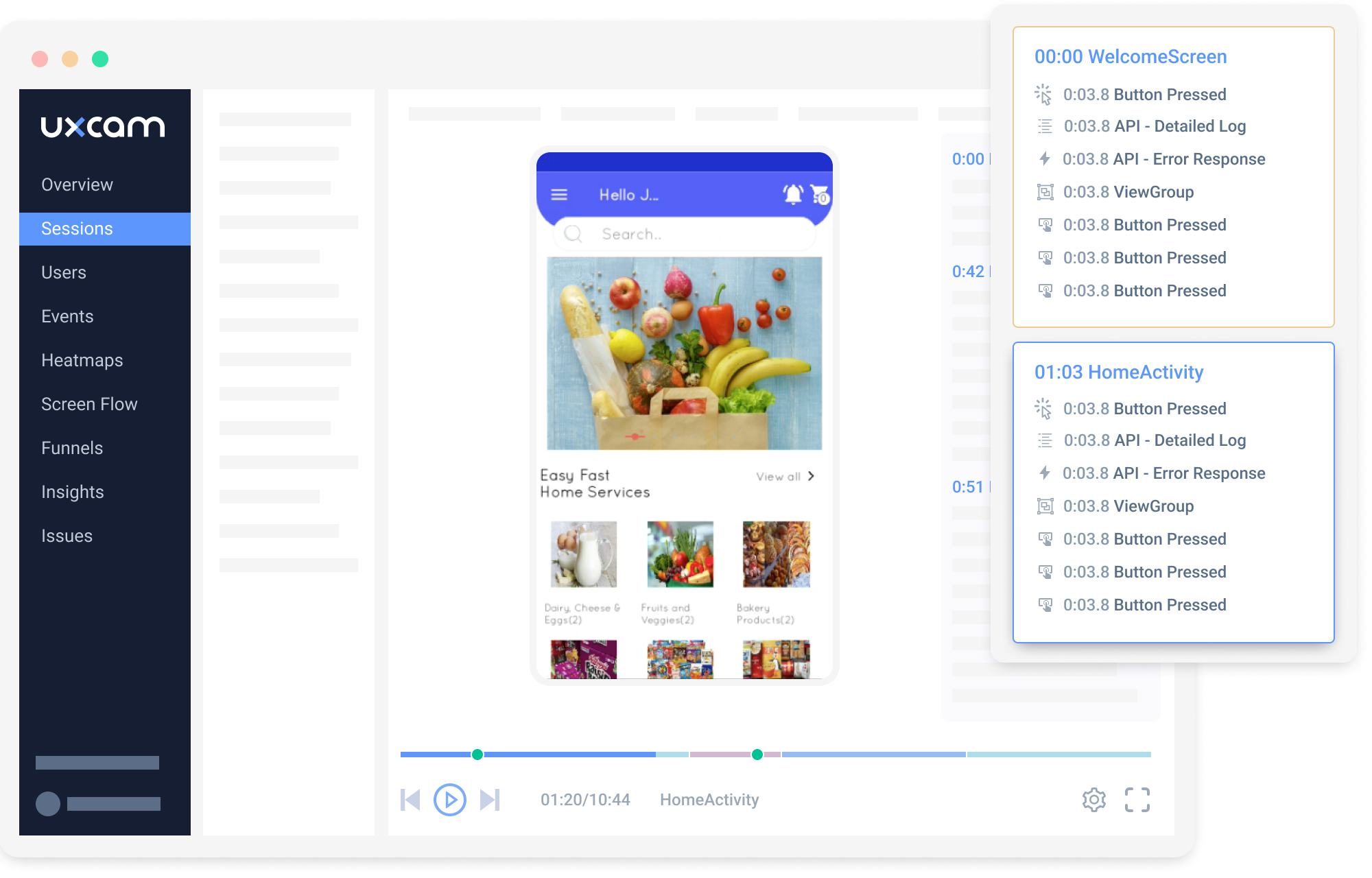The height and width of the screenshot is (878, 1372).
Task: Open the Sessions sidebar tab
Action: click(105, 228)
